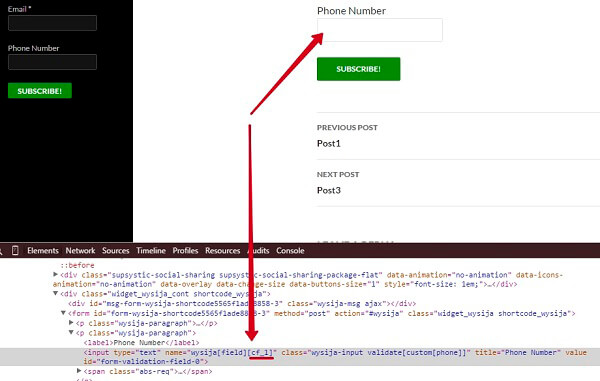Click the id form-validation-field-0 attribute line
600x381 pixels.
click(x=146, y=361)
